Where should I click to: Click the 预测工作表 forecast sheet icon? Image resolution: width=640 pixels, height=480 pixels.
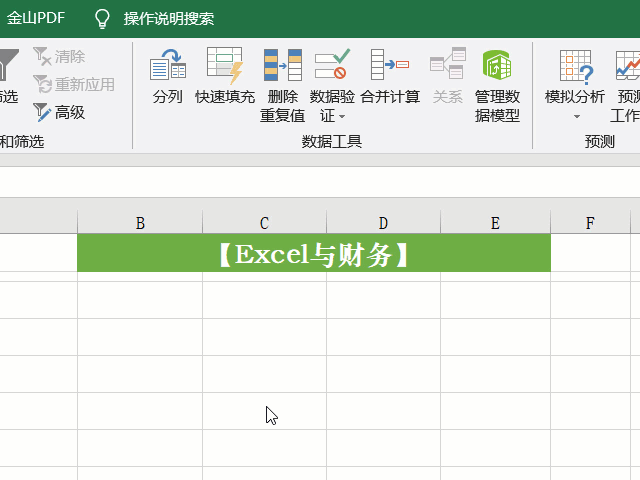pos(628,65)
